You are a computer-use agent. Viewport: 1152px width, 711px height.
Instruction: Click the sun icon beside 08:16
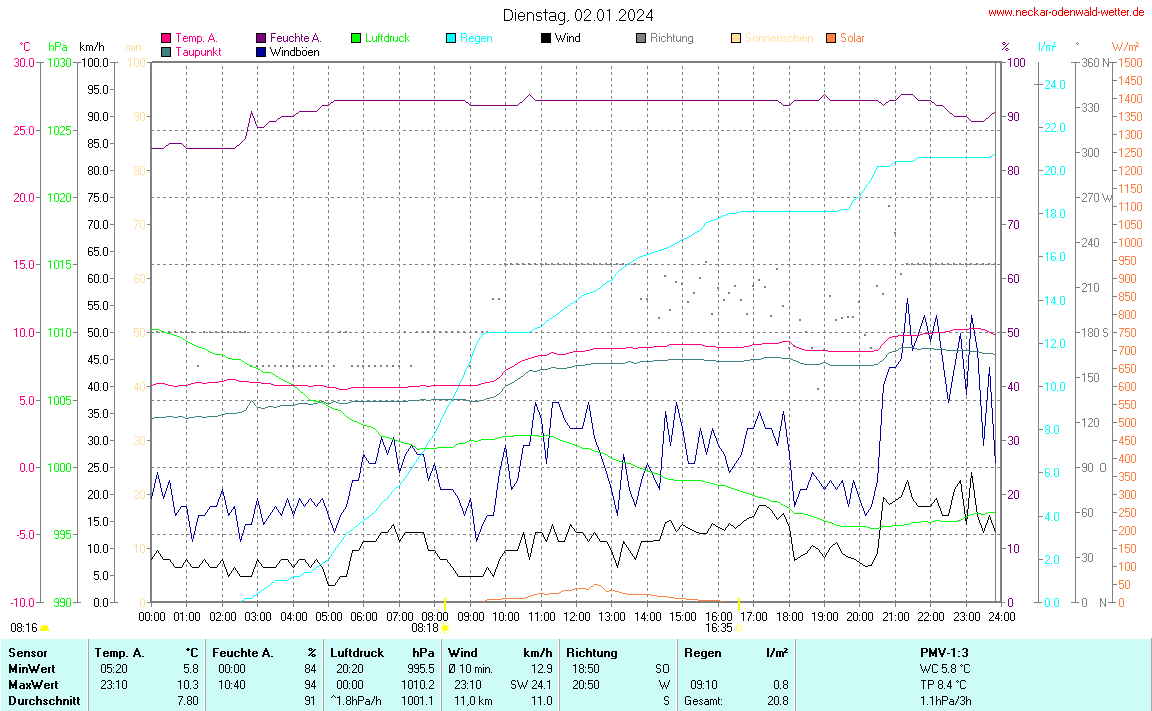45,628
